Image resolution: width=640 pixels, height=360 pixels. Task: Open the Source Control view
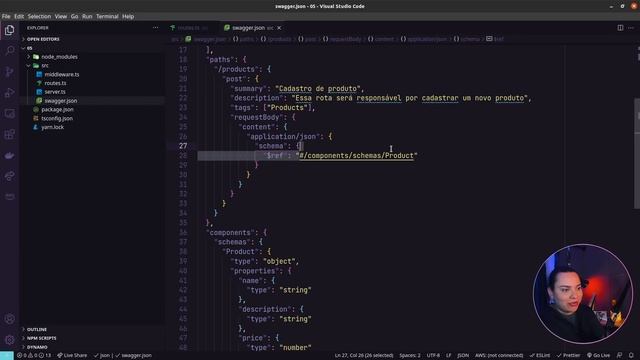click(x=9, y=72)
